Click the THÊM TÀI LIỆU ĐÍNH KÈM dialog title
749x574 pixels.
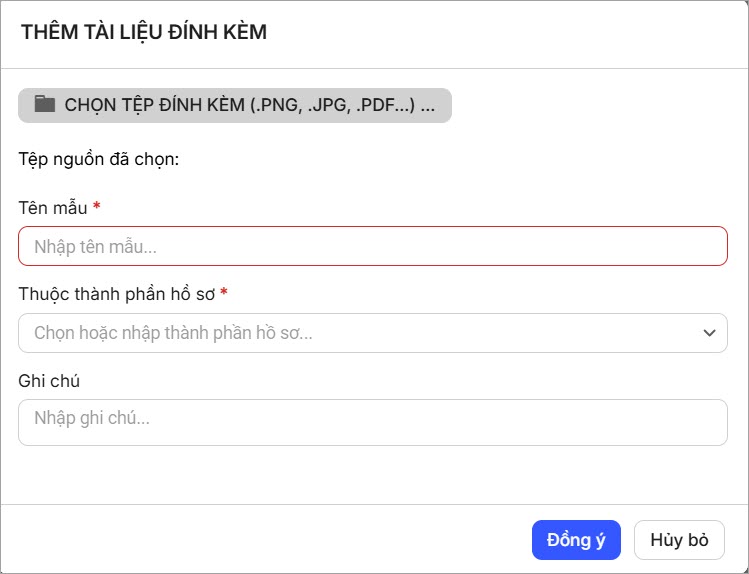(143, 32)
